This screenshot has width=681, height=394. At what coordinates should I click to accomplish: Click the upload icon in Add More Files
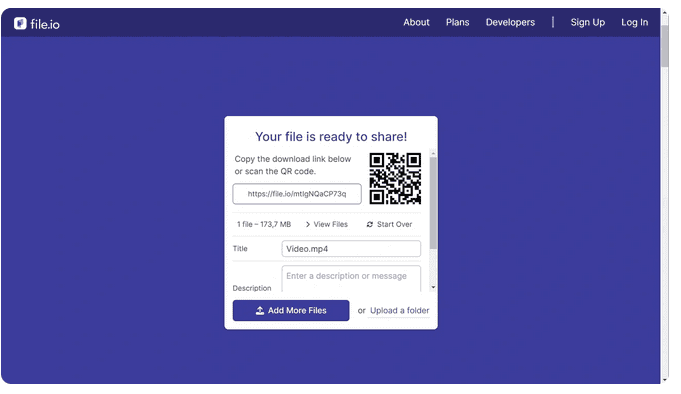(x=260, y=310)
